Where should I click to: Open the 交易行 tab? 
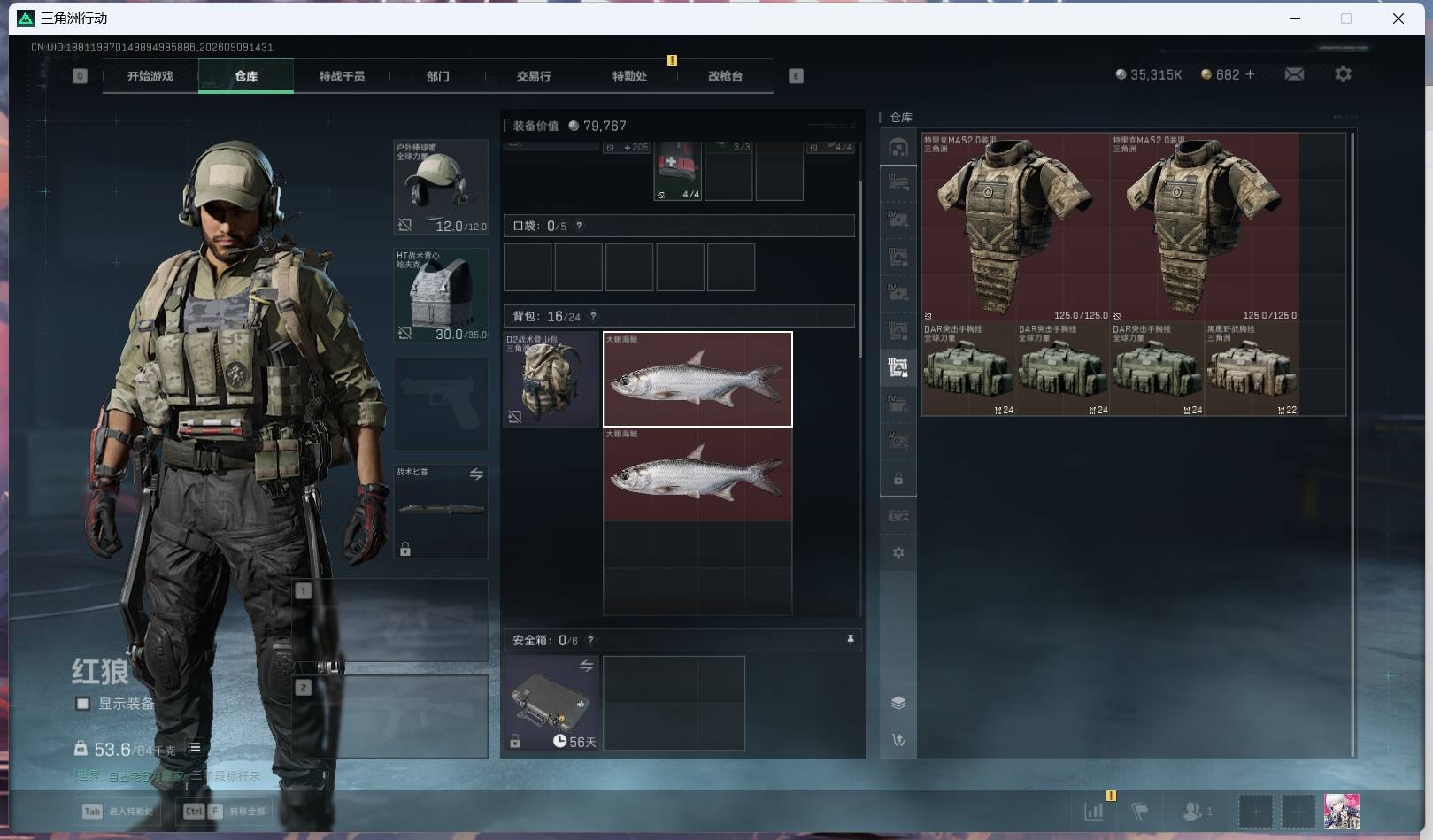pos(534,76)
